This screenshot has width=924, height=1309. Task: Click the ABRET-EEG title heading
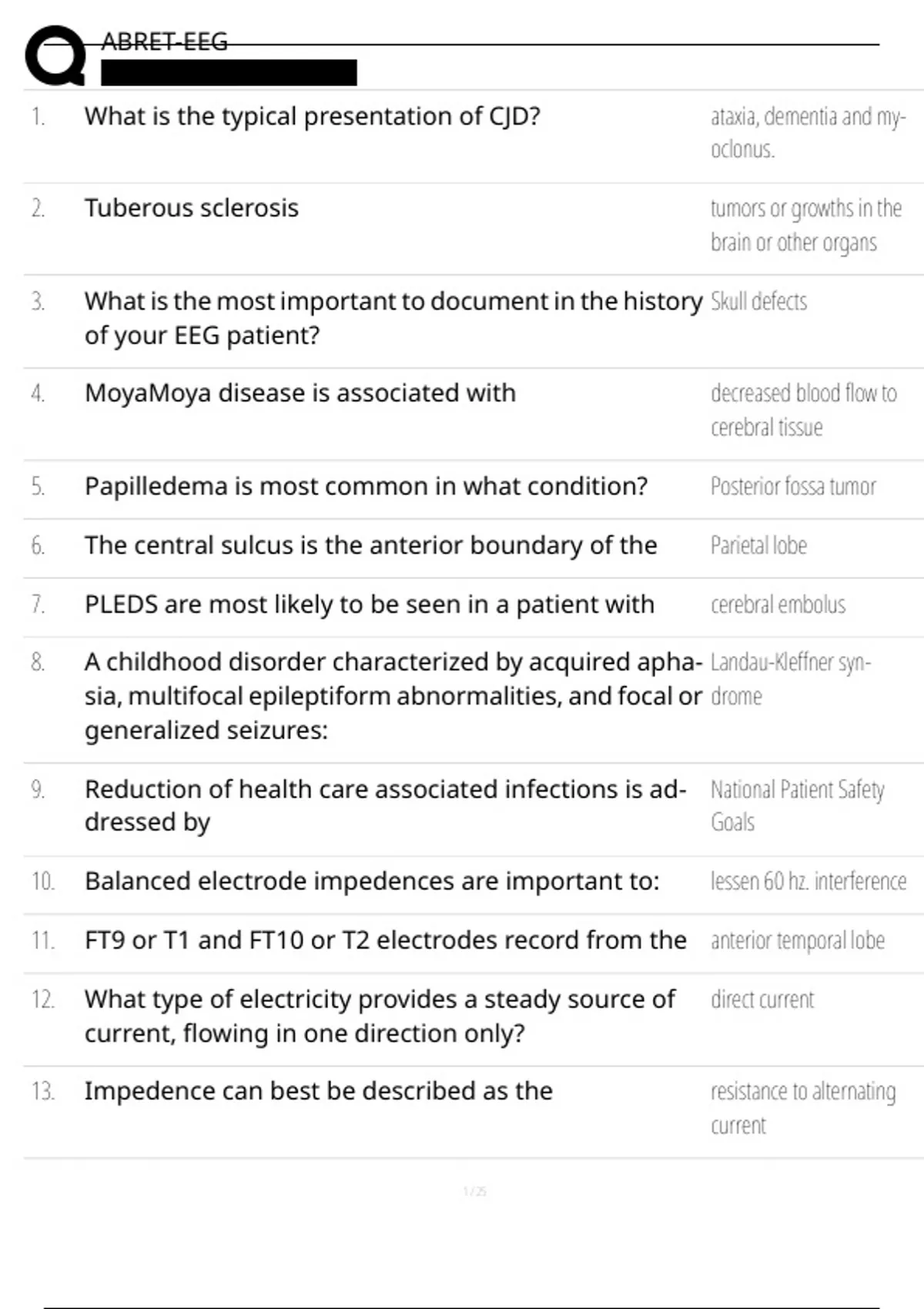point(165,42)
